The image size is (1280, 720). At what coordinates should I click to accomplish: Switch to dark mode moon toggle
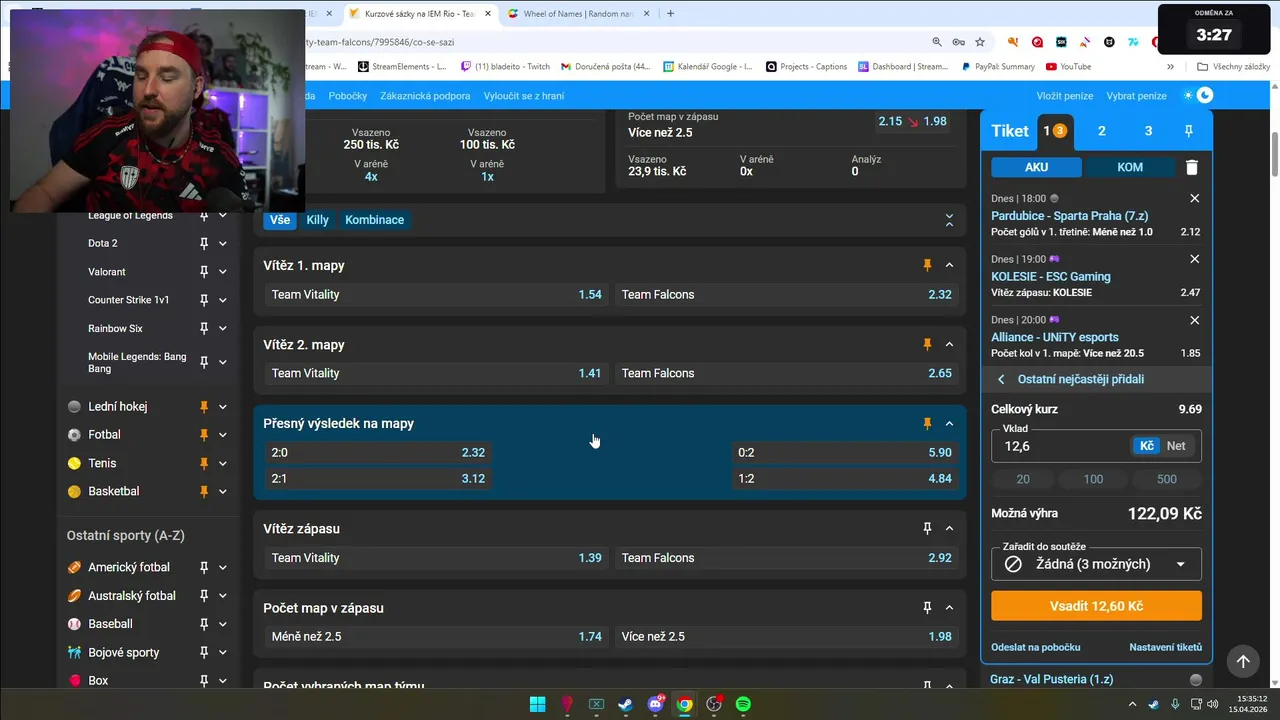[x=1205, y=96]
